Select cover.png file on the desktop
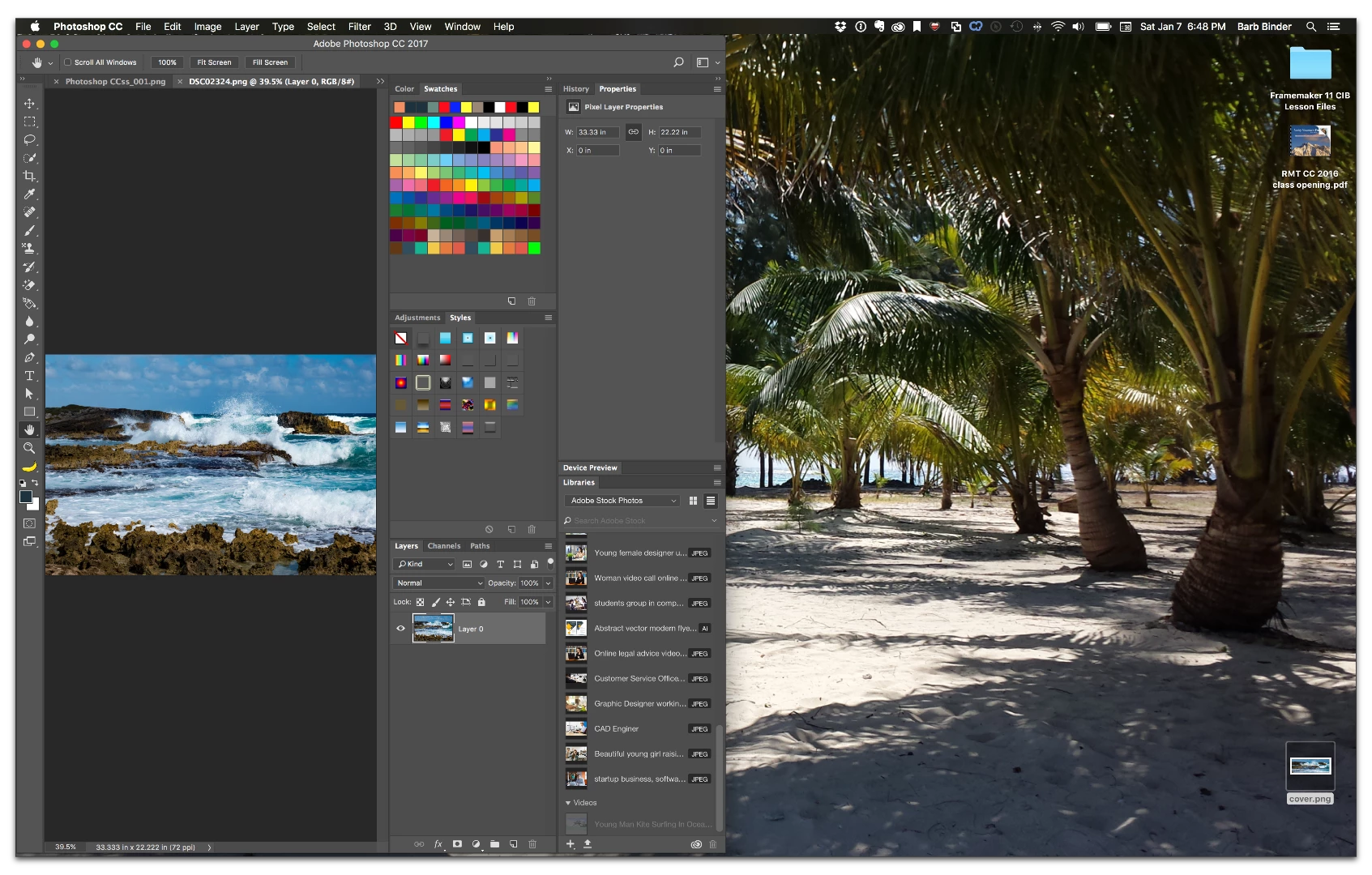 pos(1310,773)
